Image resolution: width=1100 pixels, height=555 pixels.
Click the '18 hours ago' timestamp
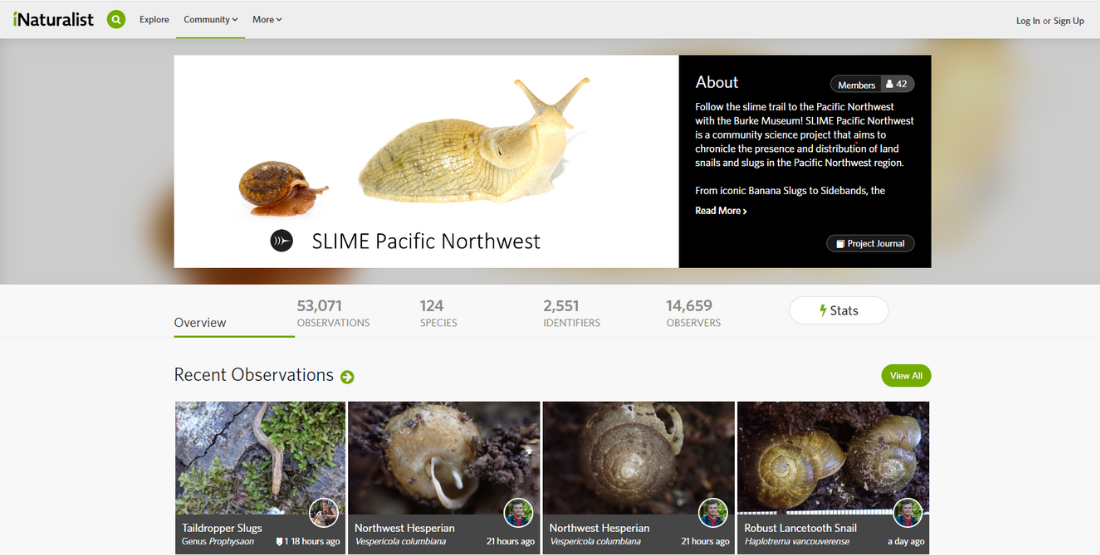(x=315, y=542)
